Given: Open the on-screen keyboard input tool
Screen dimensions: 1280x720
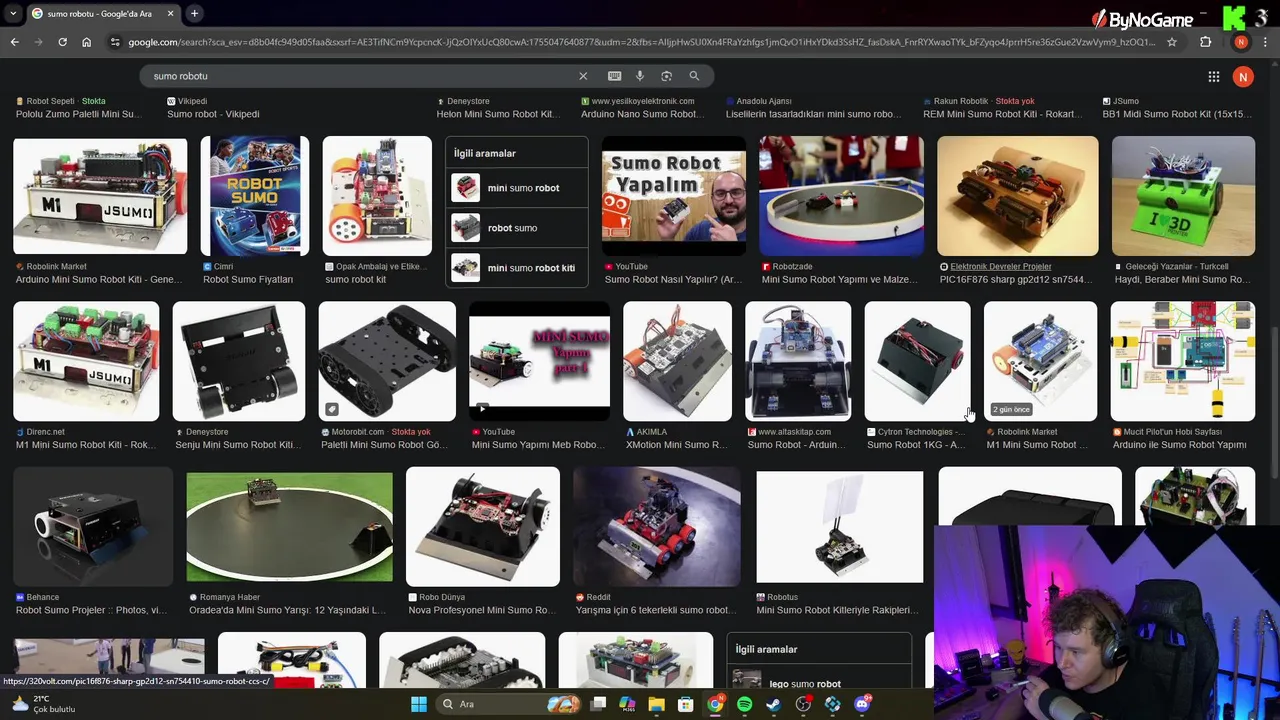Looking at the screenshot, I should click(x=614, y=76).
